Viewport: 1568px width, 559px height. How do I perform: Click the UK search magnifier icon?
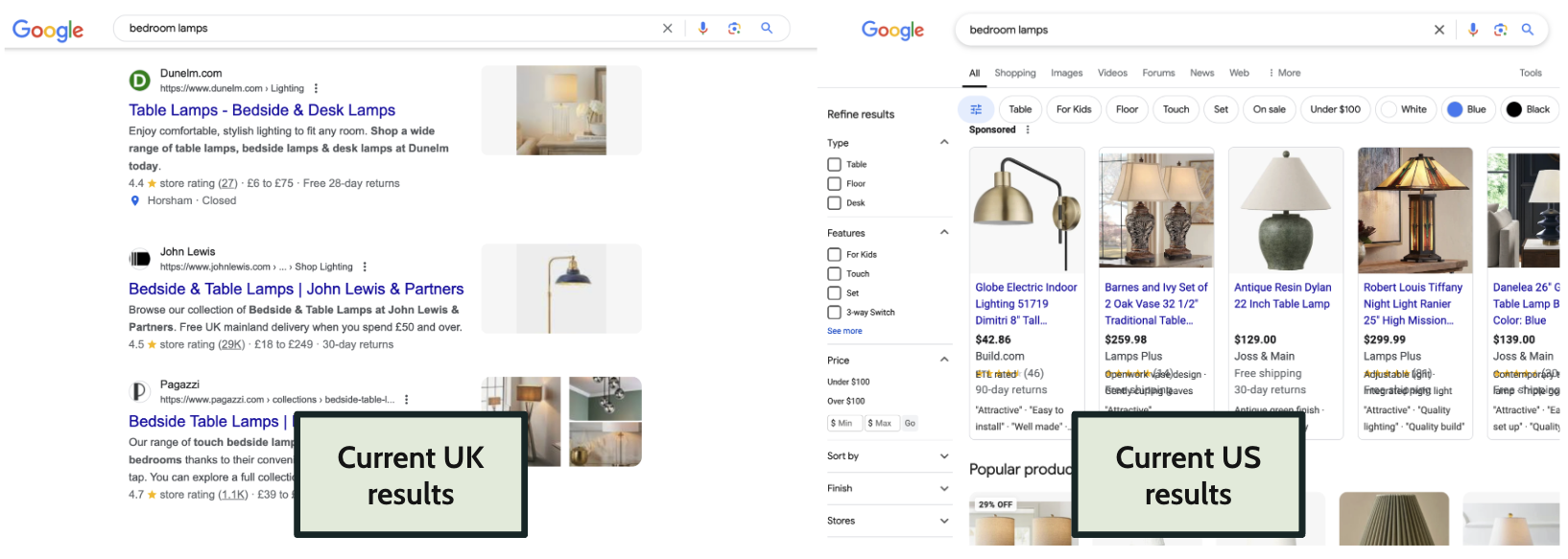click(x=767, y=28)
